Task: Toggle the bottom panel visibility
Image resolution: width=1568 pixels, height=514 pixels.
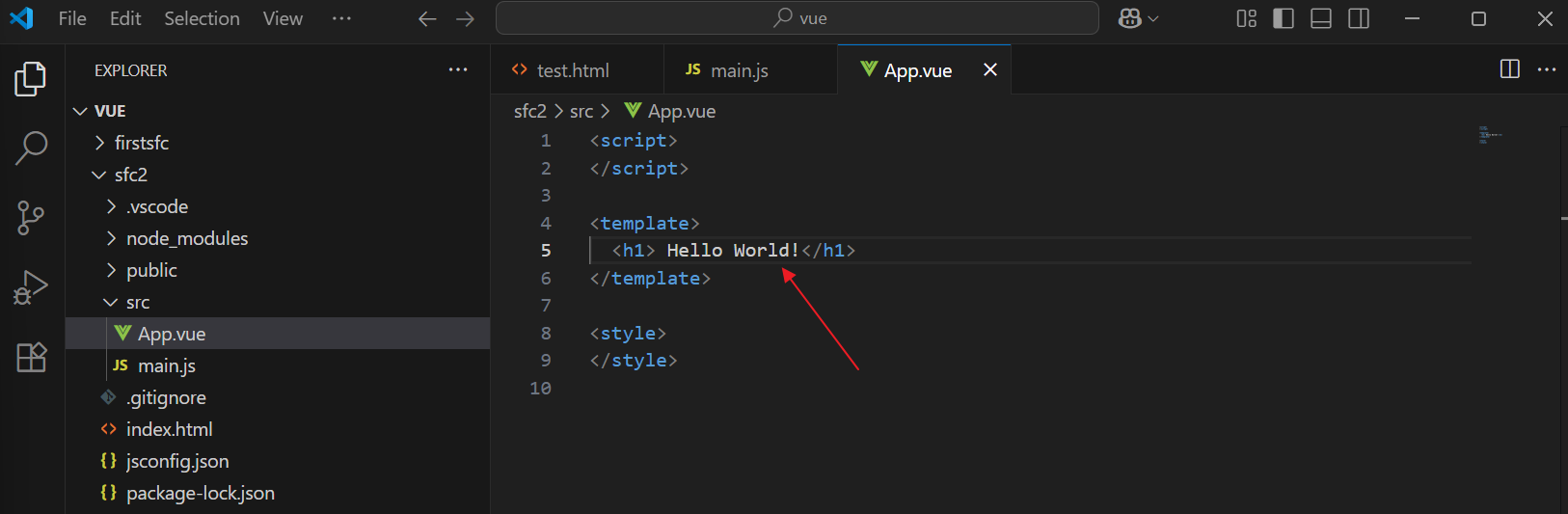Action: 1321,18
